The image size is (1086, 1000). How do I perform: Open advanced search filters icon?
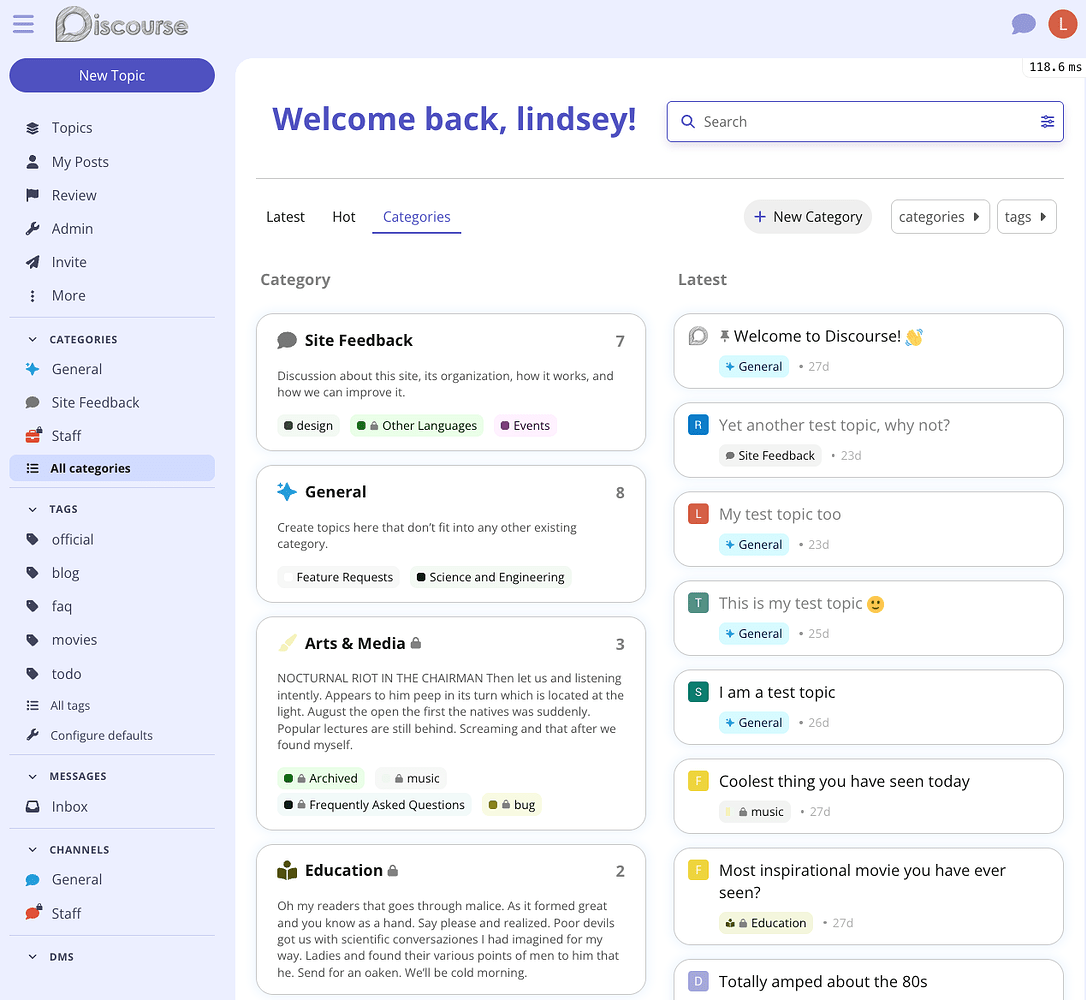point(1047,122)
